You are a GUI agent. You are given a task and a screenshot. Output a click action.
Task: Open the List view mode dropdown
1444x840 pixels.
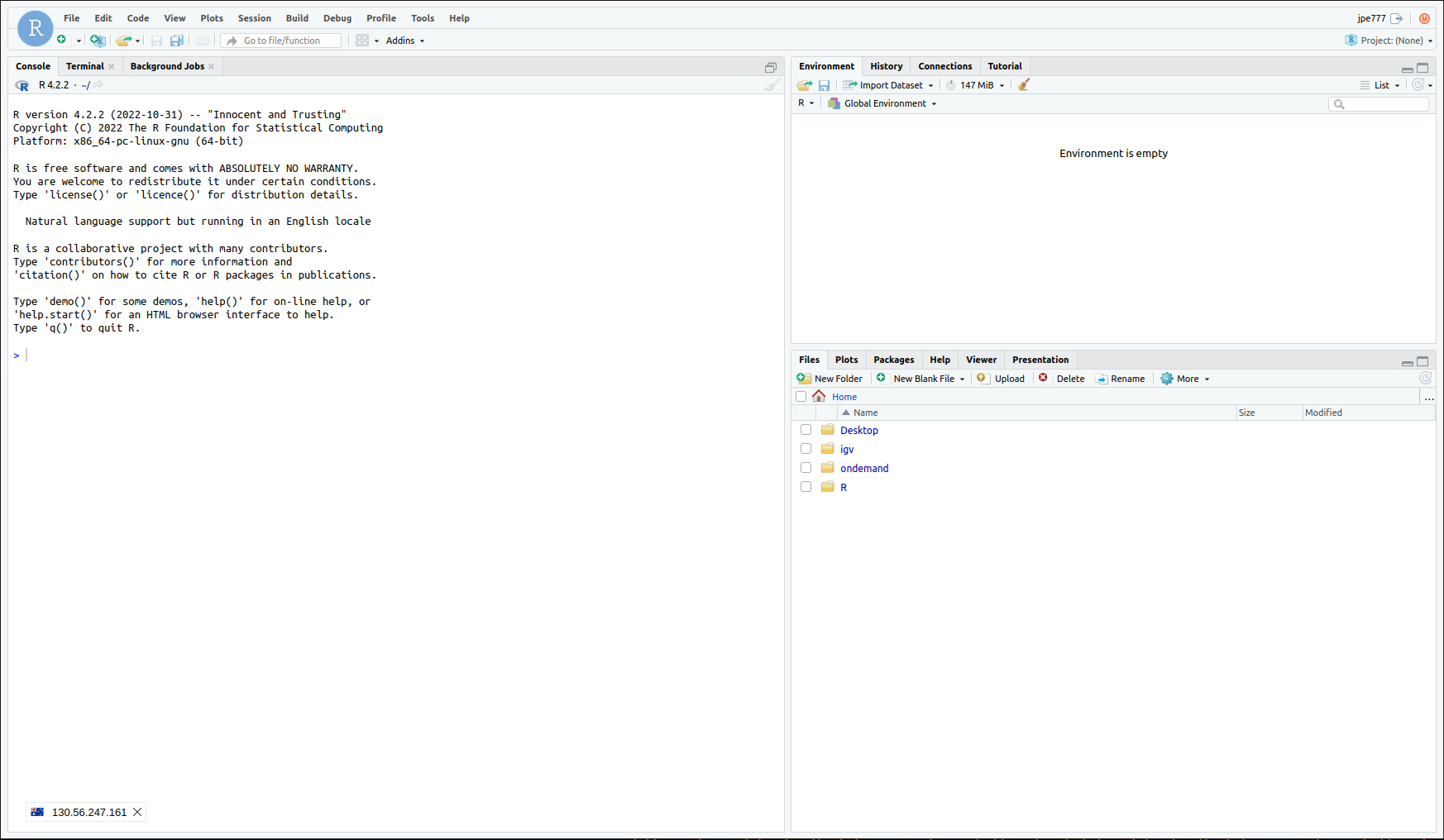tap(1380, 85)
